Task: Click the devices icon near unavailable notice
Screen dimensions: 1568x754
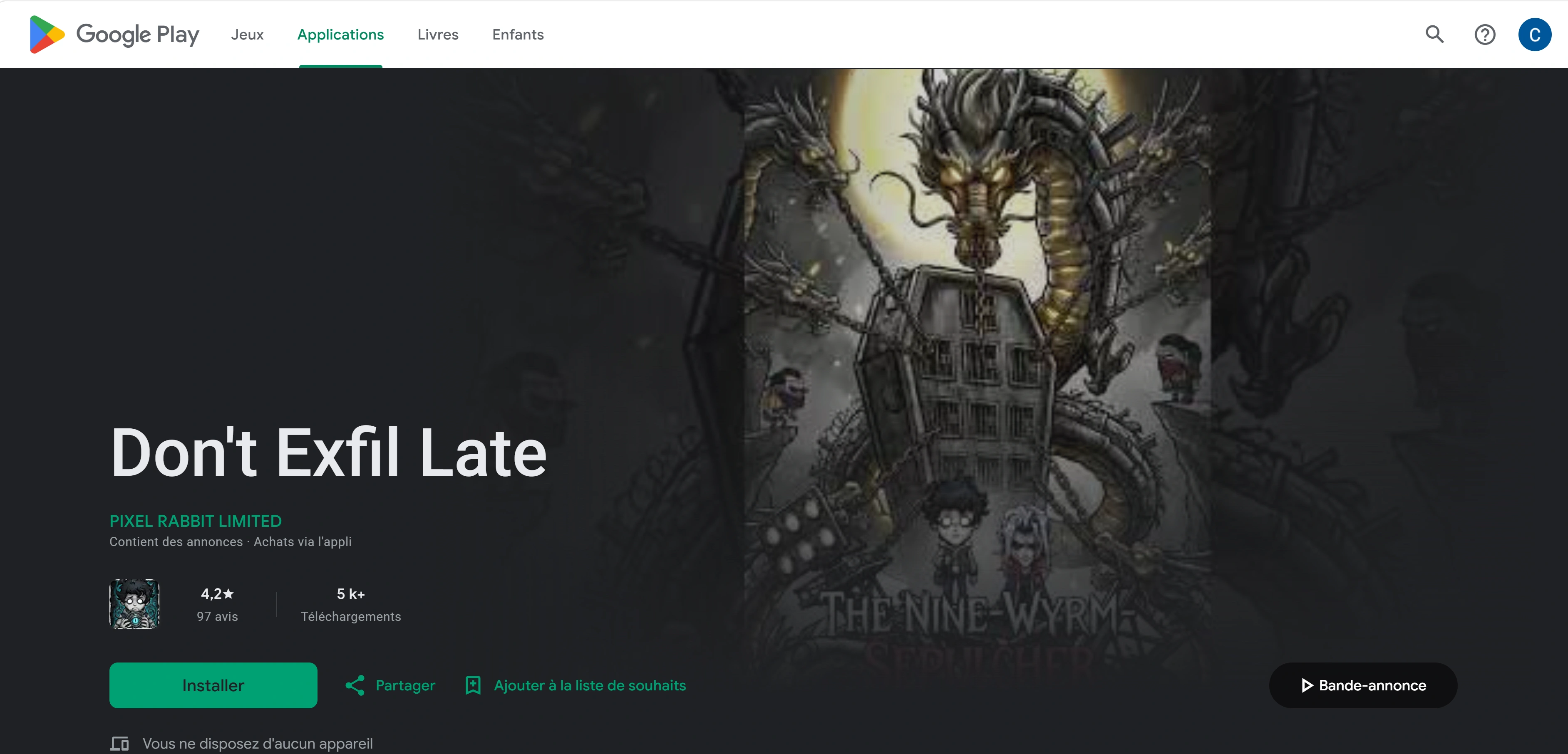Action: click(x=119, y=743)
